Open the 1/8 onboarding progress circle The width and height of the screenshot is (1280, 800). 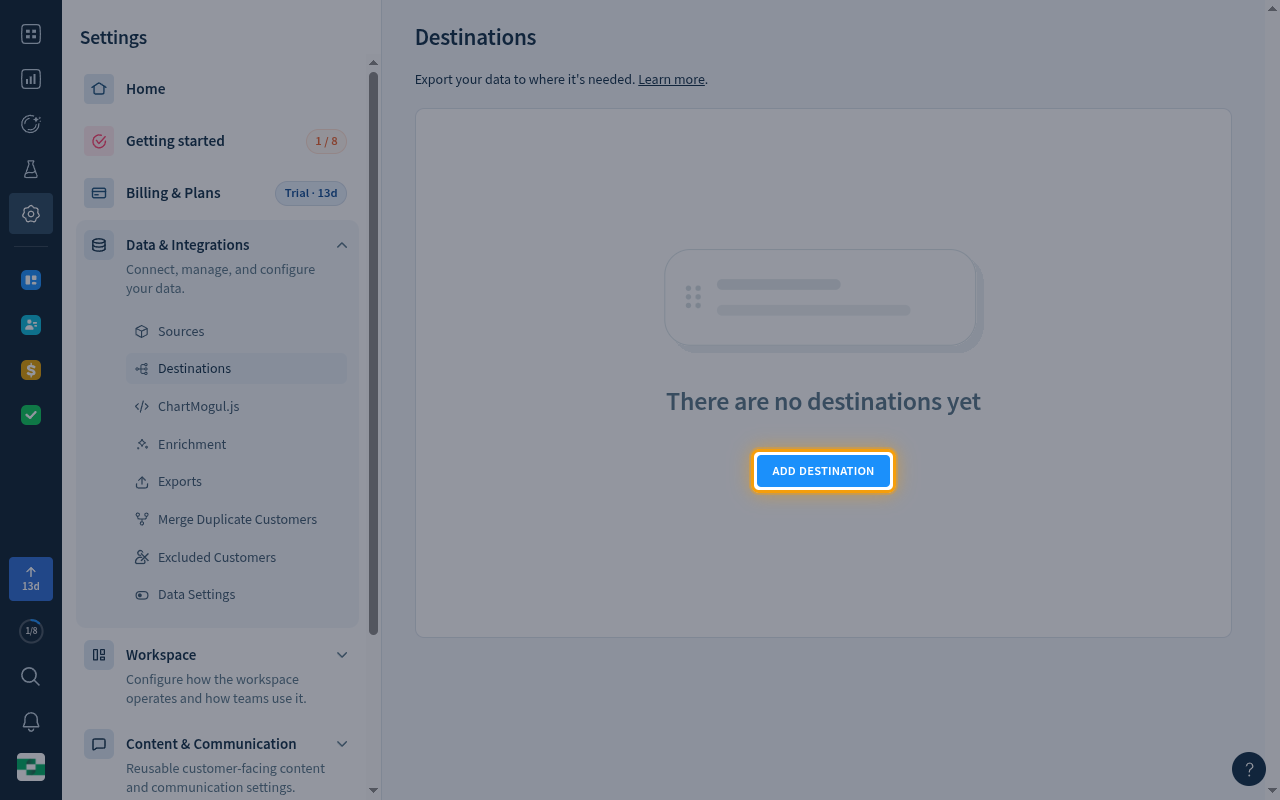click(x=31, y=631)
